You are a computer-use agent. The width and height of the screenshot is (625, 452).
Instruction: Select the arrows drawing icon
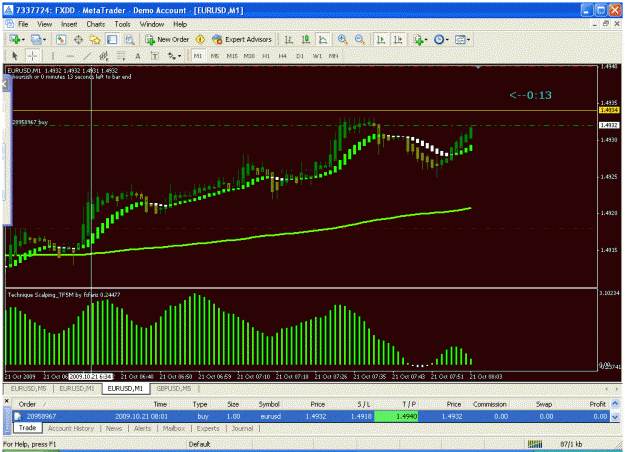(172, 56)
